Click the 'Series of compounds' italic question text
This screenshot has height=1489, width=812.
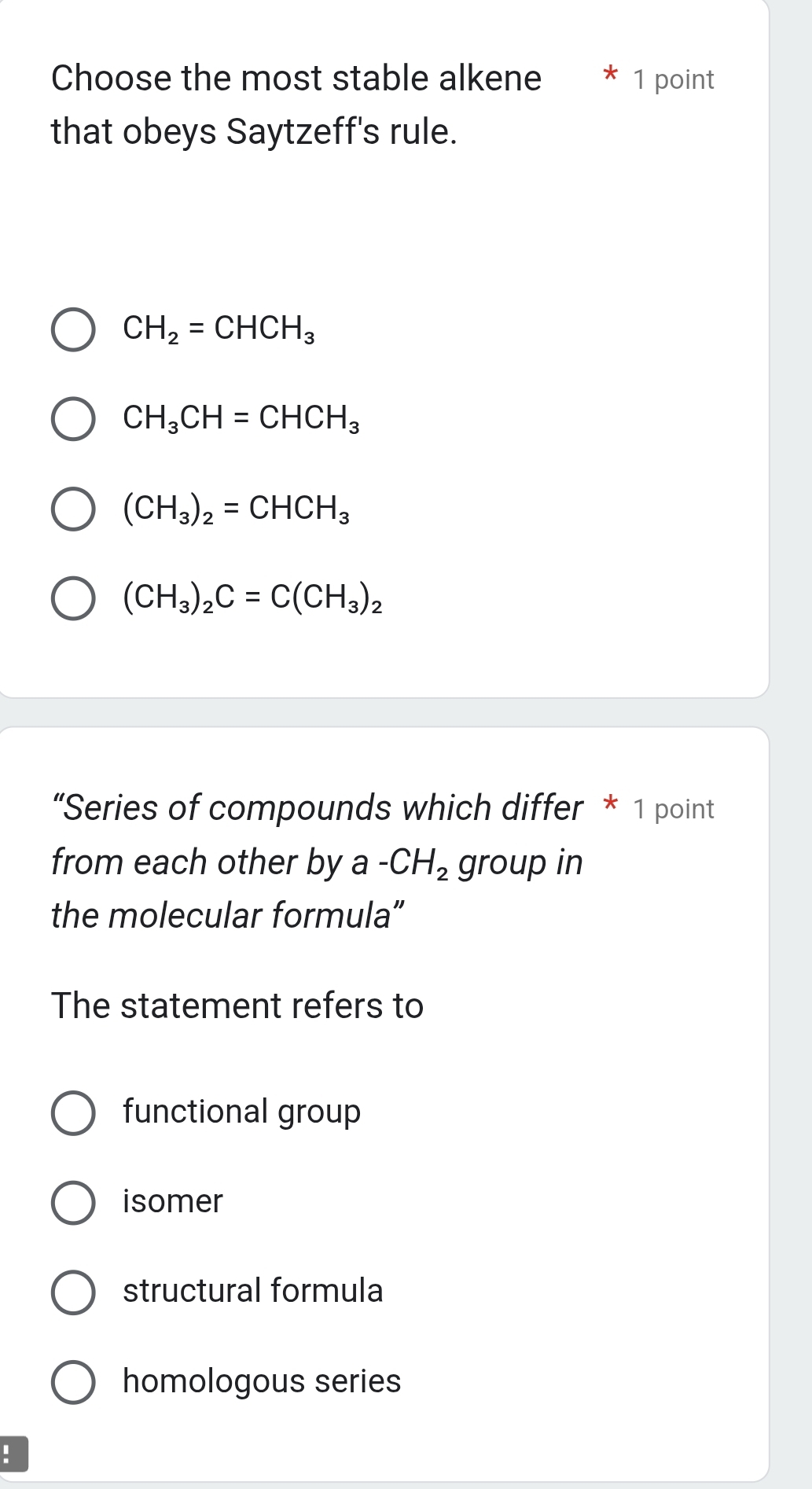tap(317, 862)
